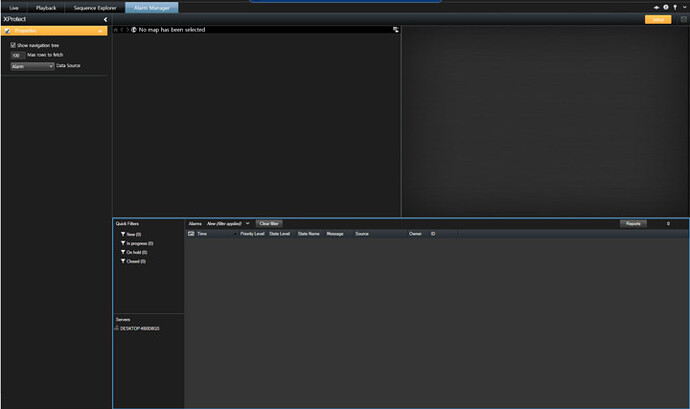
Task: Click the help/status circle icon in title bar
Action: click(x=666, y=7)
